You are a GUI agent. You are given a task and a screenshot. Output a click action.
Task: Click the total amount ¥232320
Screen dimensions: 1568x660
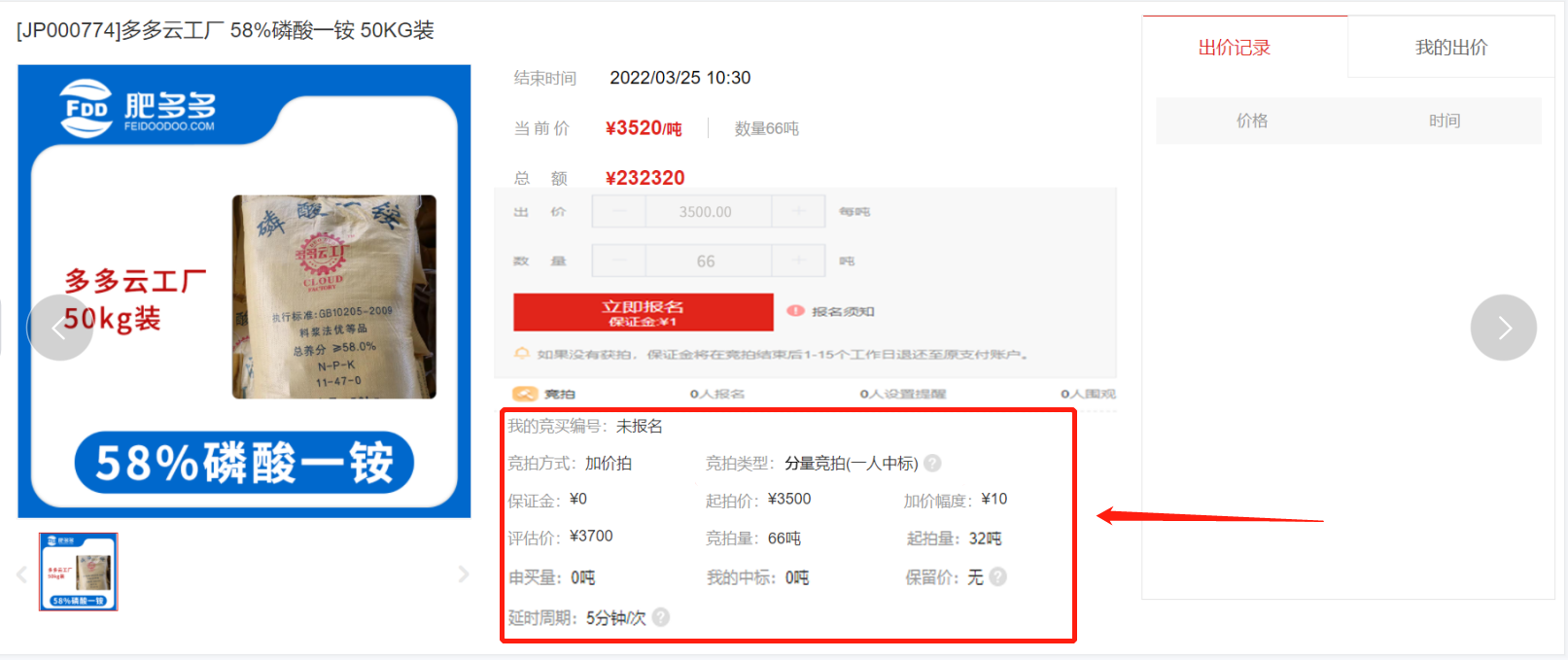click(645, 178)
